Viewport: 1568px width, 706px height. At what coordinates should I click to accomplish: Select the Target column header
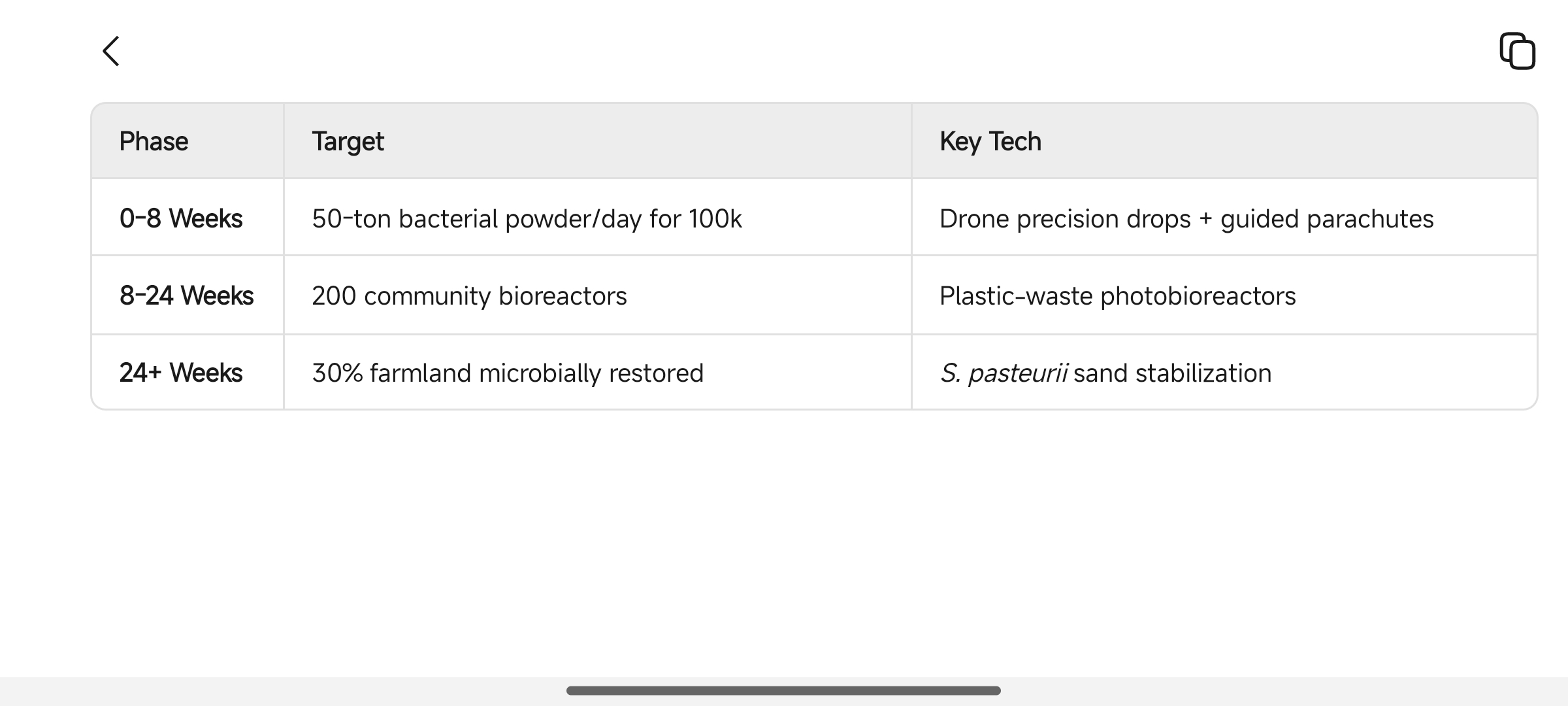598,141
